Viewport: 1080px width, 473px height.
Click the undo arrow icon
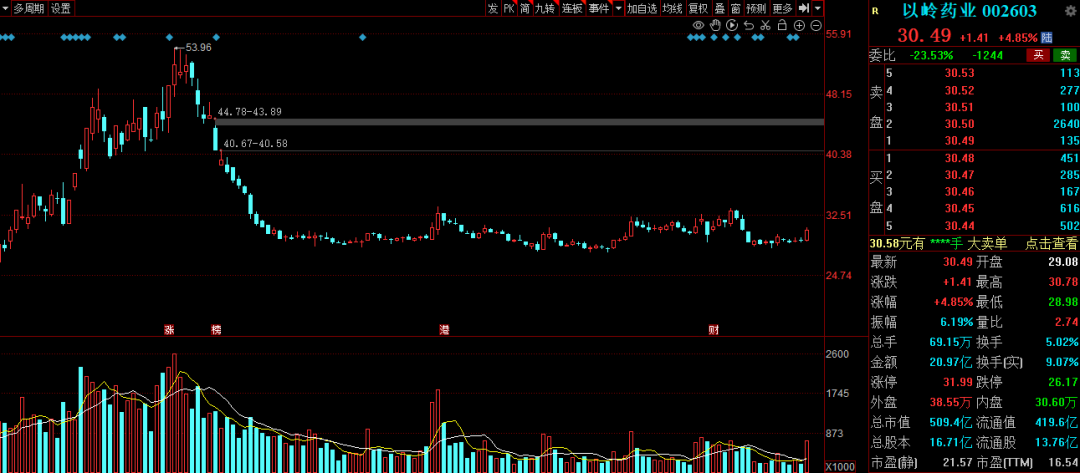747,25
